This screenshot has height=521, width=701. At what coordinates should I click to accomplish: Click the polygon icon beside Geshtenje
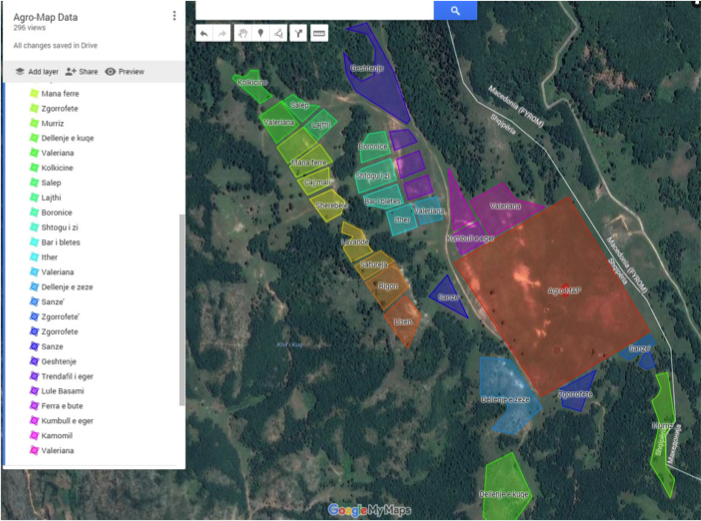point(34,361)
